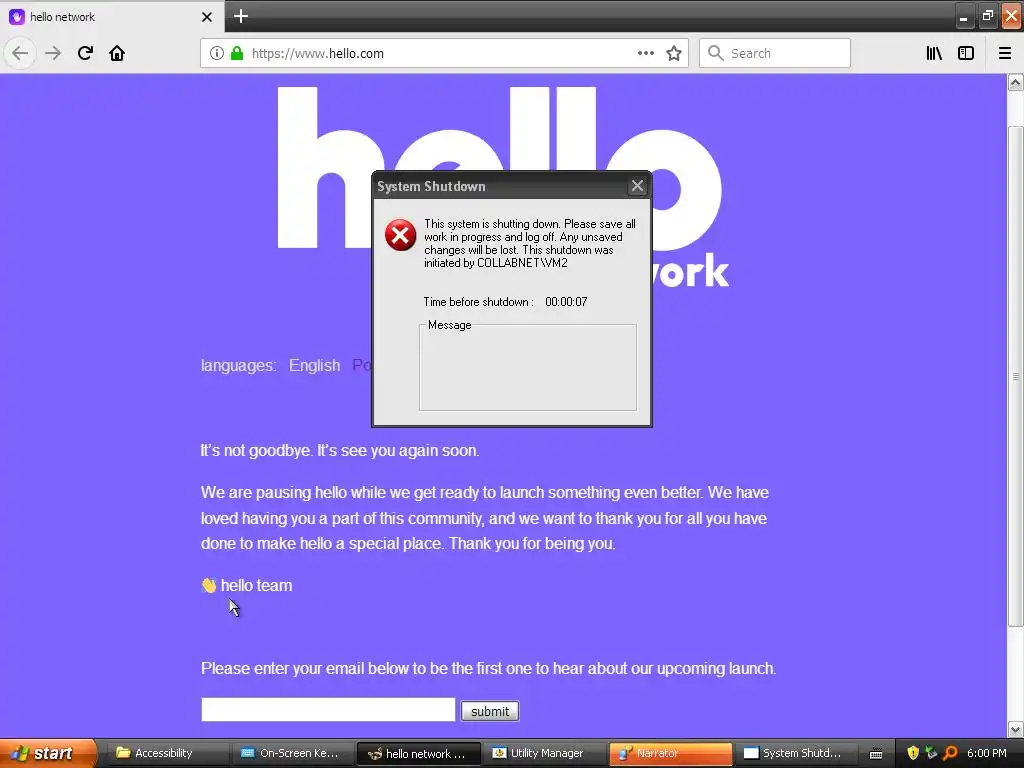Bookmark this page with the star
The height and width of the screenshot is (768, 1024).
[x=674, y=53]
